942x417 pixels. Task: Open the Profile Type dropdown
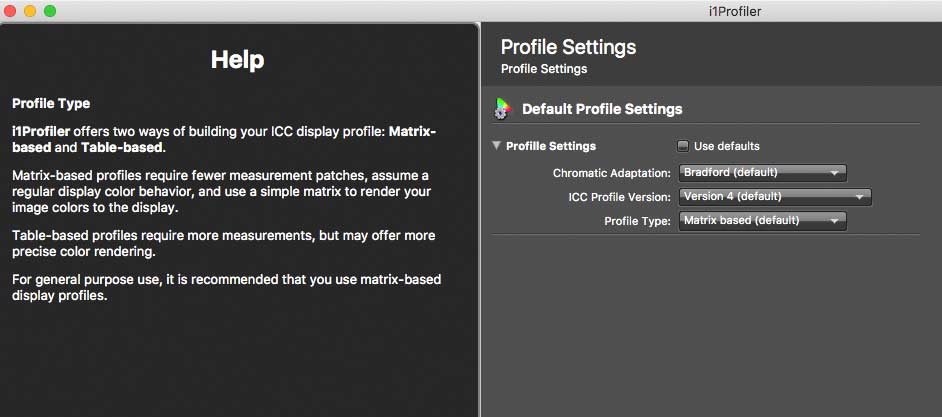pos(762,221)
